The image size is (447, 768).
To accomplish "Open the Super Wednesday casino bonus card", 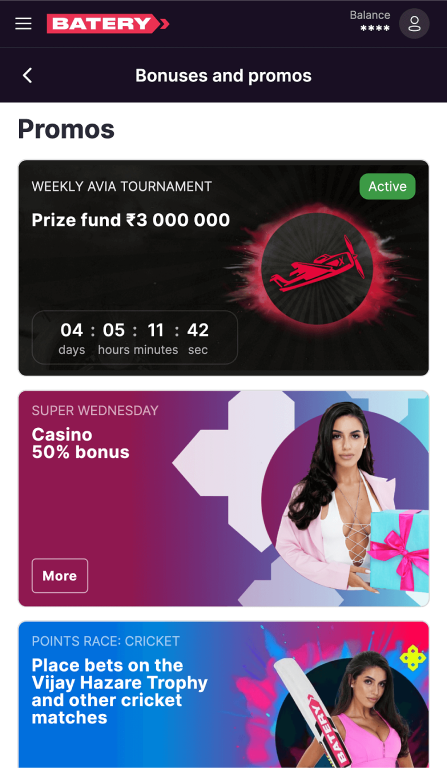I will click(x=224, y=499).
